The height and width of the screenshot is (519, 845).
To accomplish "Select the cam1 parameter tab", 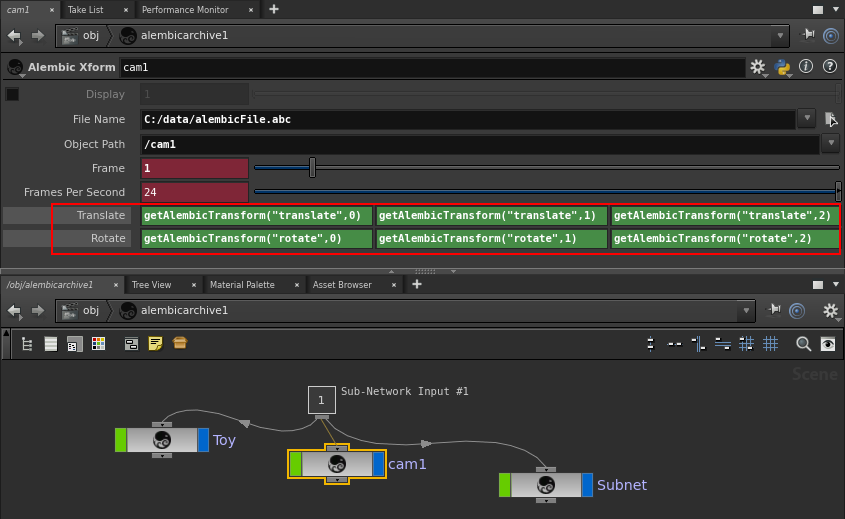I will 18,10.
